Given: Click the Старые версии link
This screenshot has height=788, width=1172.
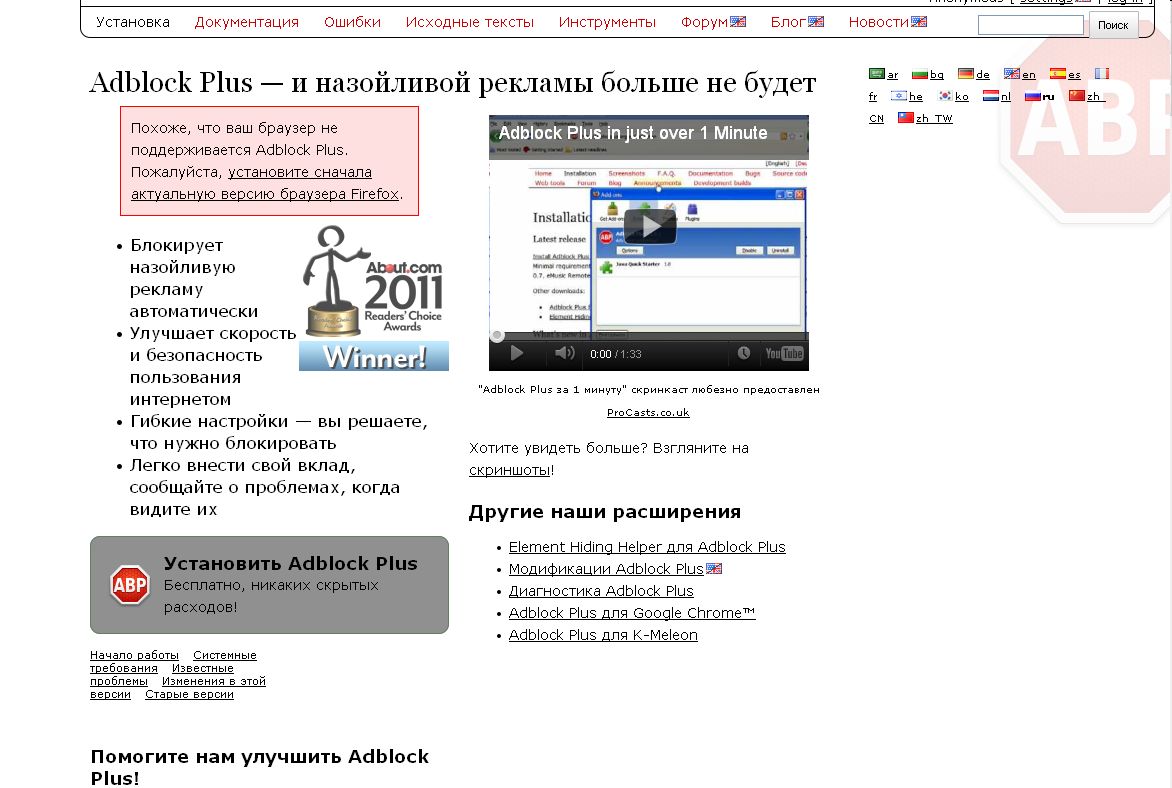Looking at the screenshot, I should (x=189, y=695).
